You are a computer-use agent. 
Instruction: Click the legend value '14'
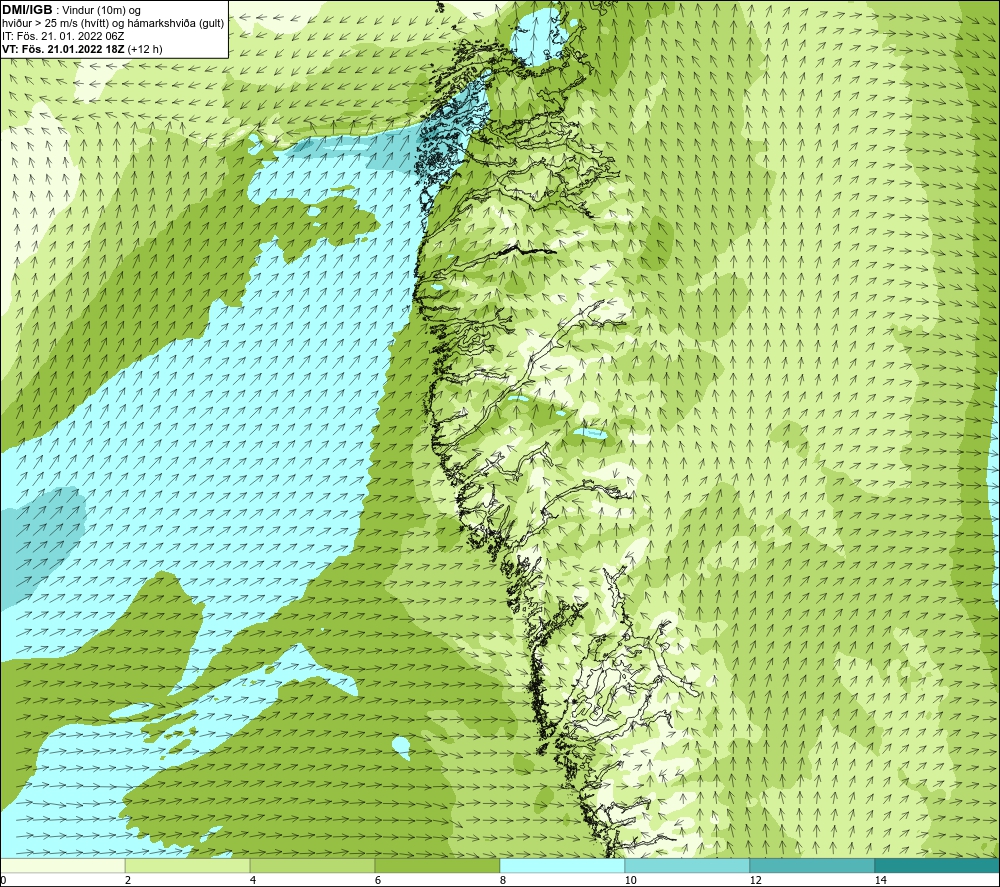[x=880, y=880]
